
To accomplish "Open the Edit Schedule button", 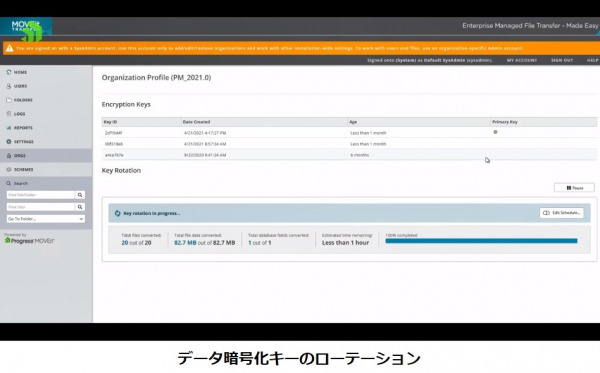I will click(x=562, y=213).
